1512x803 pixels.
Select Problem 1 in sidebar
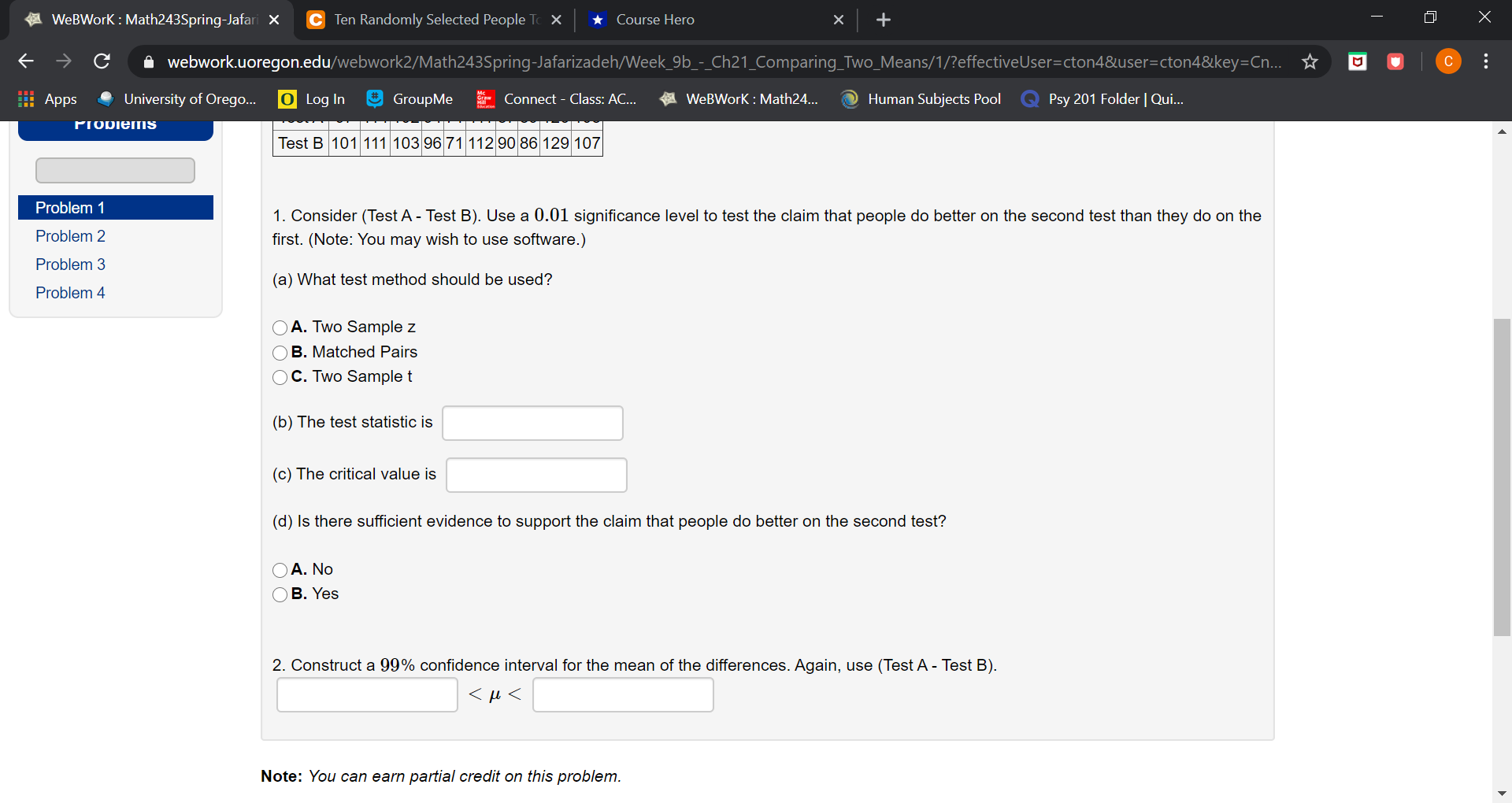point(116,208)
